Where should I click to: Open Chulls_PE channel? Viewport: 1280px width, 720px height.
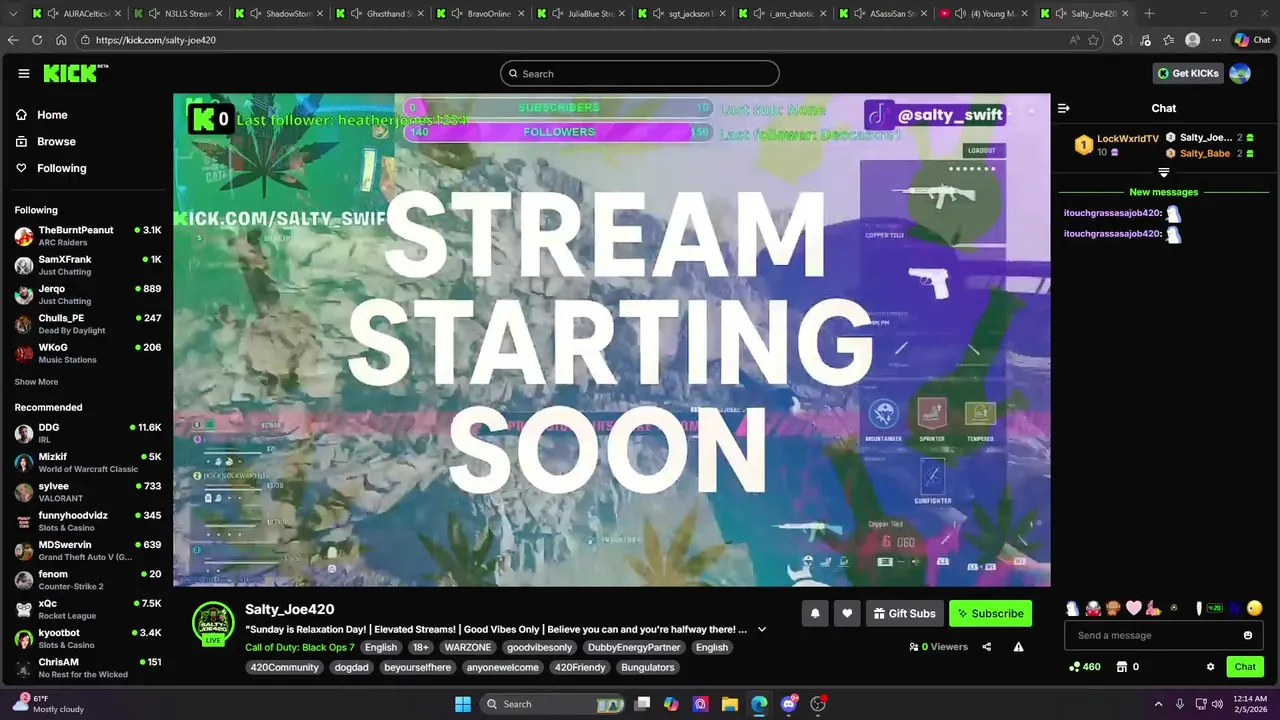pos(88,324)
